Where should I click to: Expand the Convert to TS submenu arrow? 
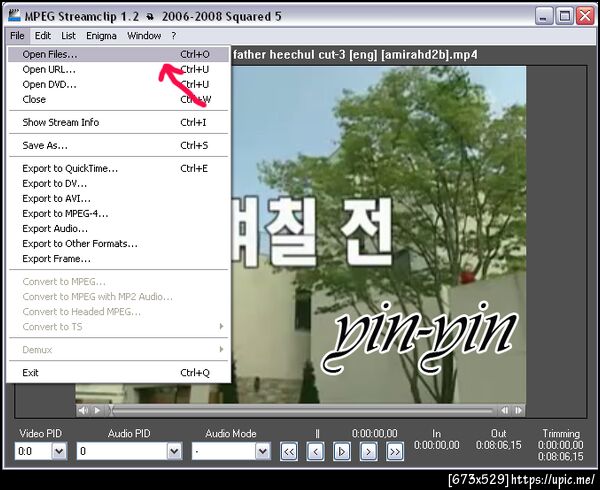[x=221, y=327]
